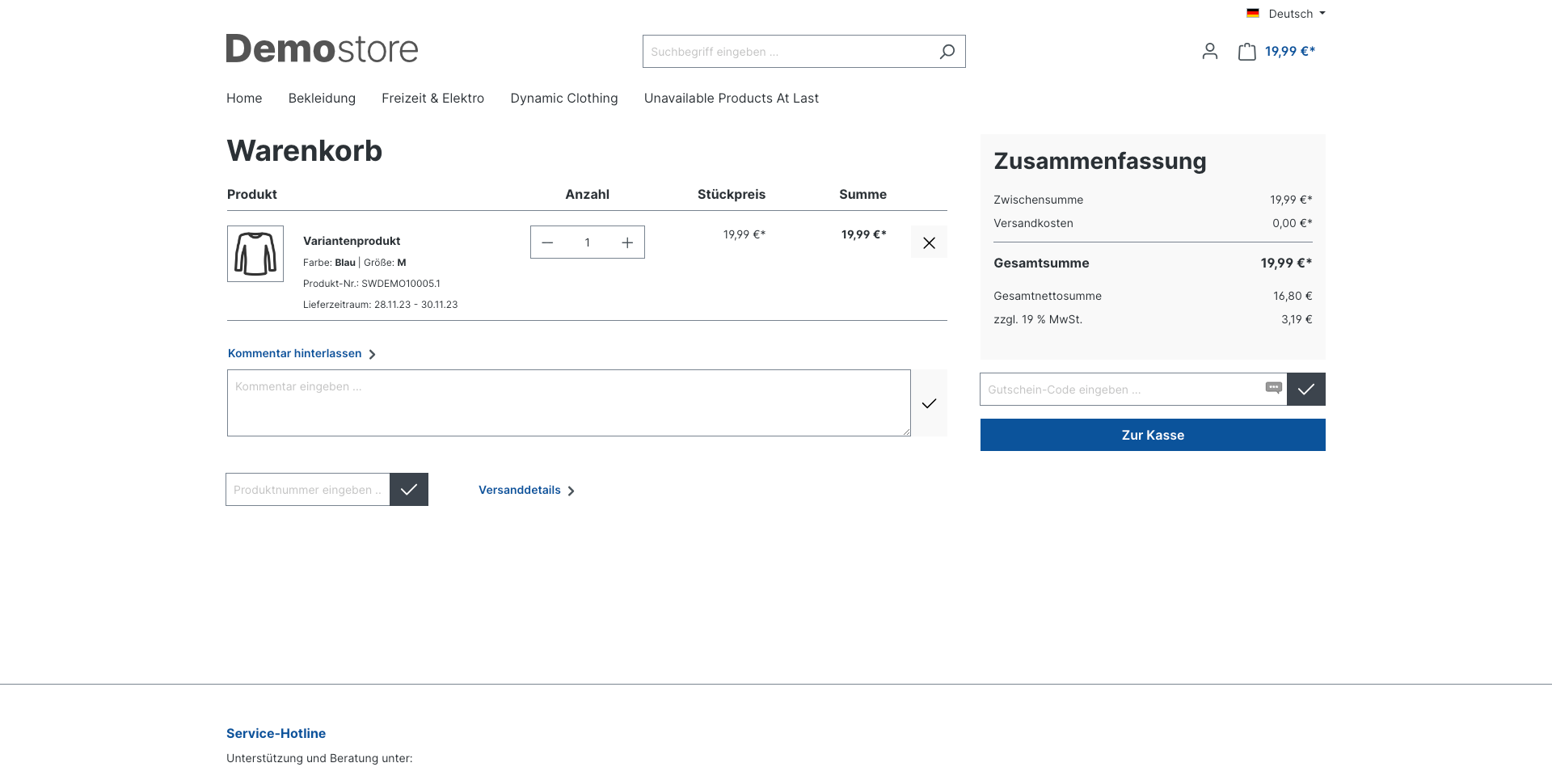
Task: Open the user account icon
Action: (1210, 52)
